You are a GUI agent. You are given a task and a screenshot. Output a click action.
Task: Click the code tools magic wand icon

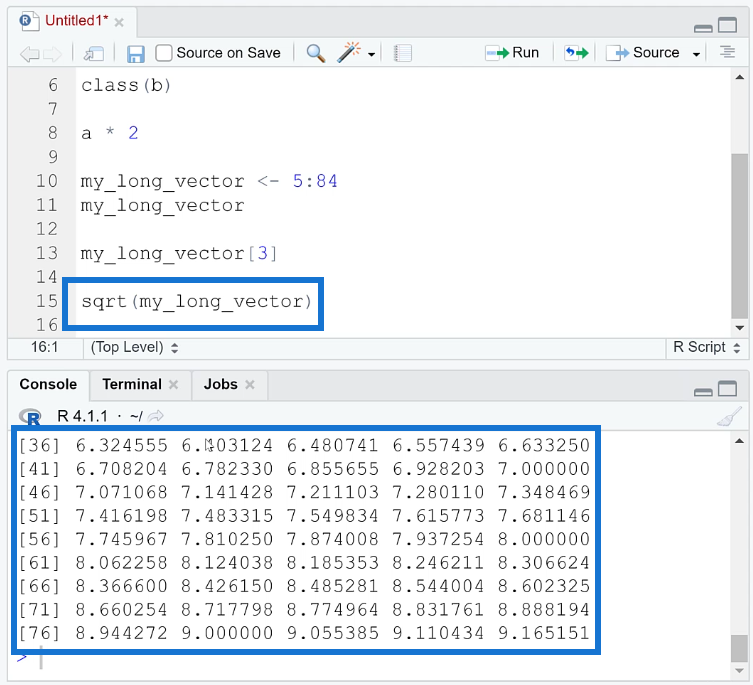tap(349, 52)
